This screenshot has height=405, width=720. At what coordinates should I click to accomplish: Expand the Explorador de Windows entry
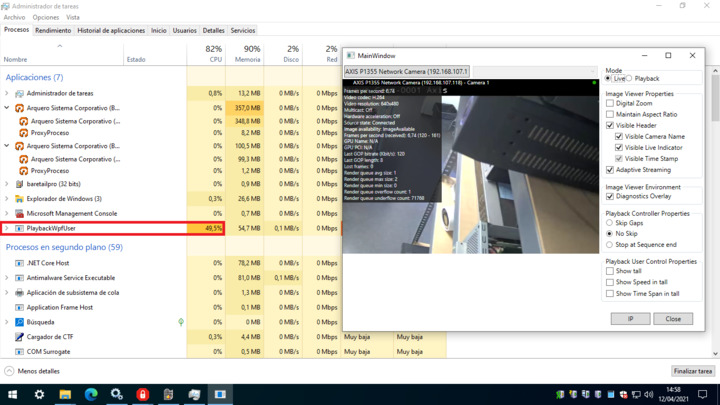coord(7,199)
